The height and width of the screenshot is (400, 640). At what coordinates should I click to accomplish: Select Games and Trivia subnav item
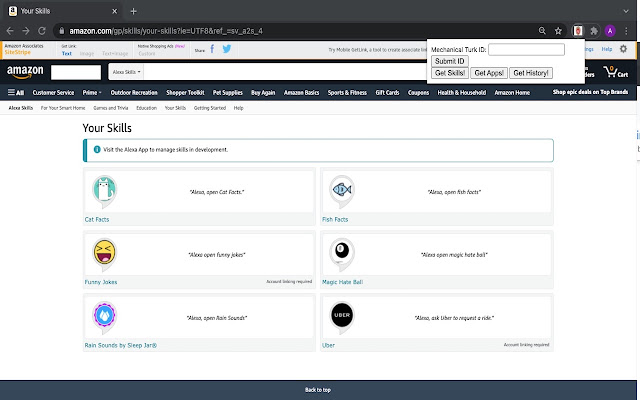coord(111,108)
